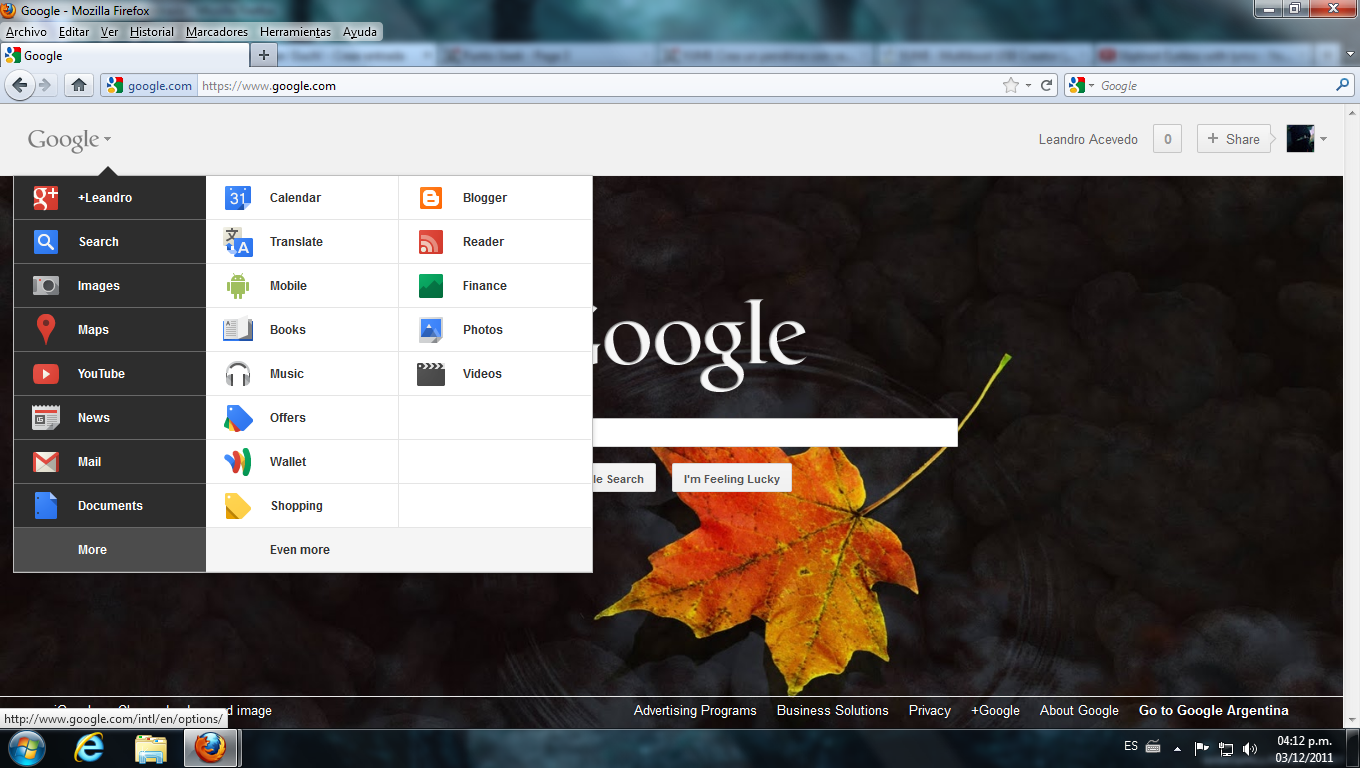
Task: Click the green Android Mobile icon
Action: click(238, 286)
